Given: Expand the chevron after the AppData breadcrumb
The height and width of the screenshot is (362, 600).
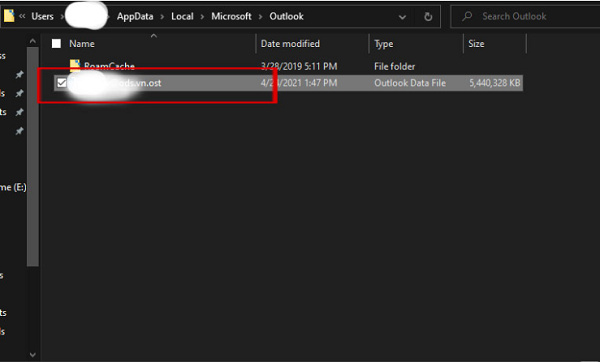Looking at the screenshot, I should click(162, 17).
